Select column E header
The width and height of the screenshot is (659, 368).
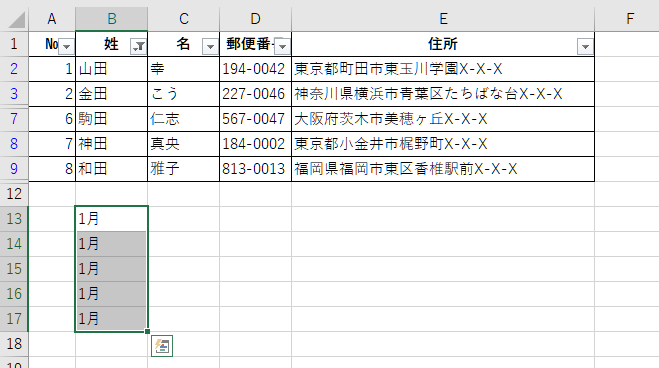click(443, 19)
